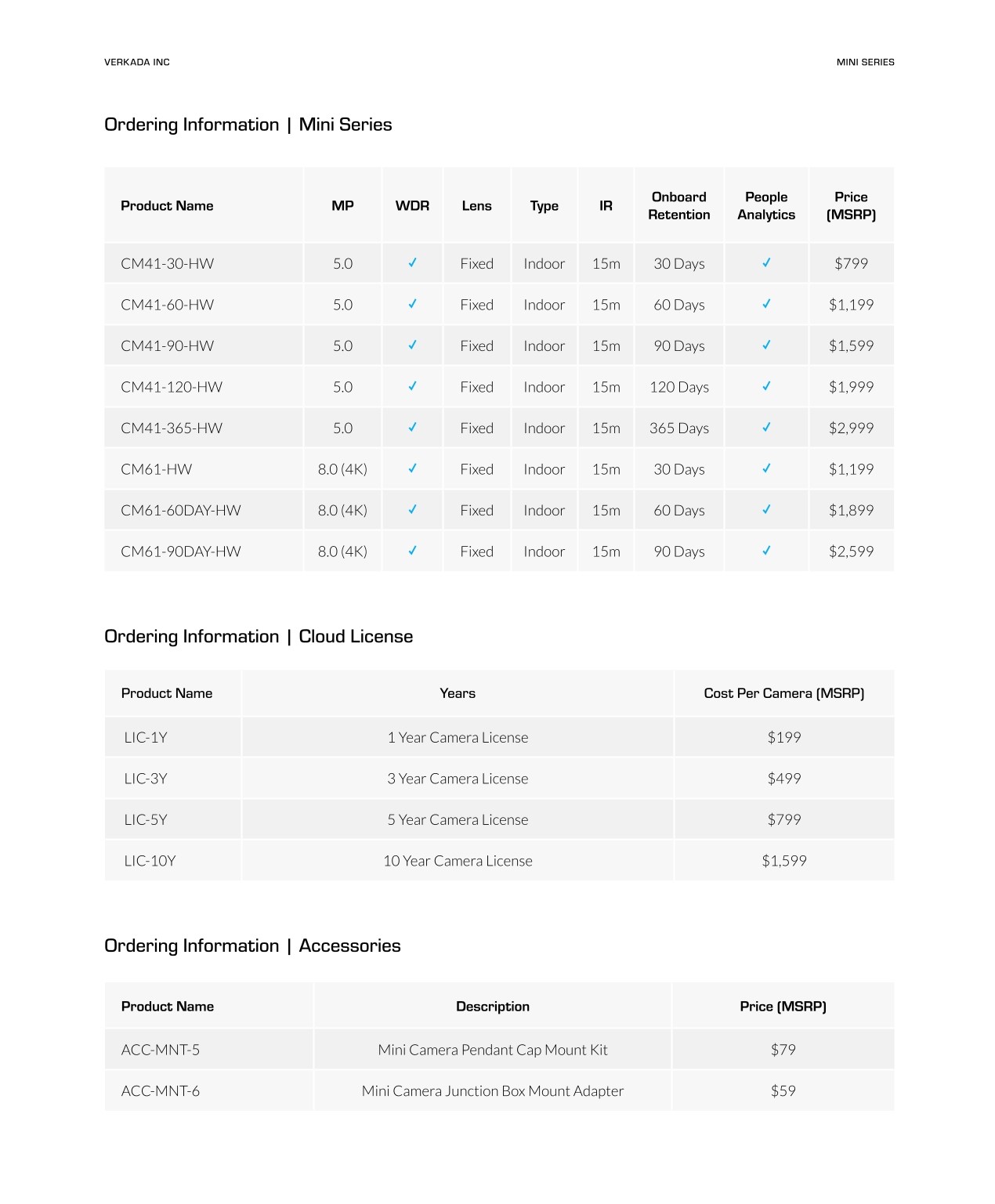Click the Price (MSRP) header in Mini Series table
This screenshot has width=995, height=1204.
[851, 206]
